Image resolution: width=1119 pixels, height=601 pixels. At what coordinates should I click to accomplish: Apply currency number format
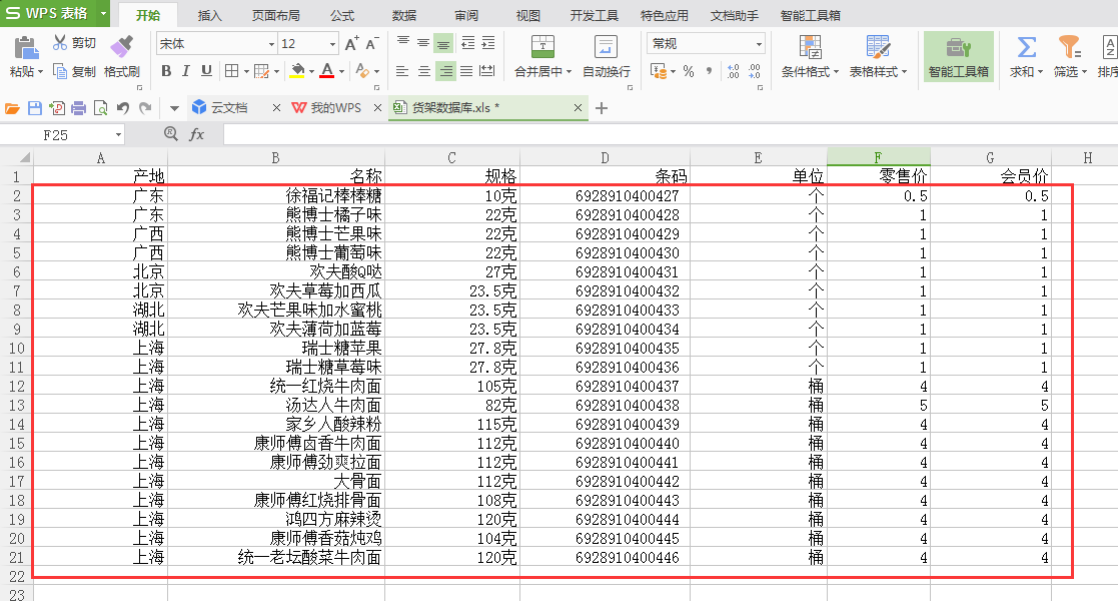pyautogui.click(x=658, y=71)
